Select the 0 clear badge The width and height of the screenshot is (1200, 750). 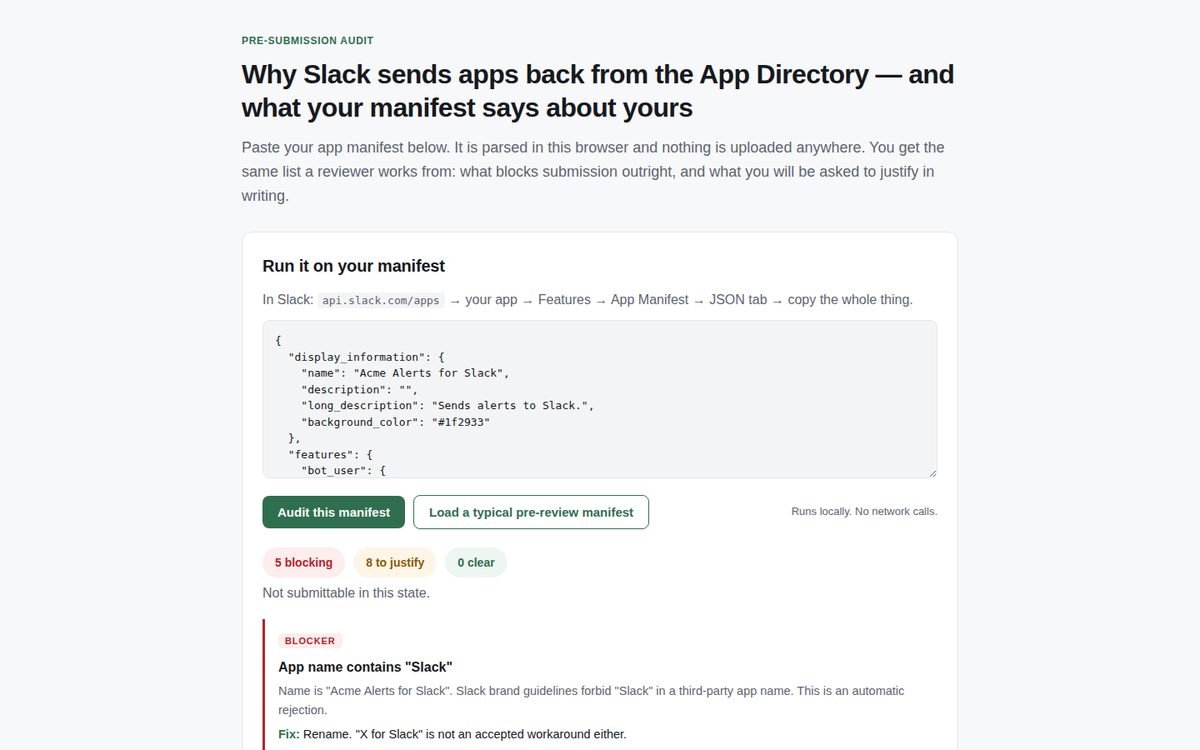476,563
